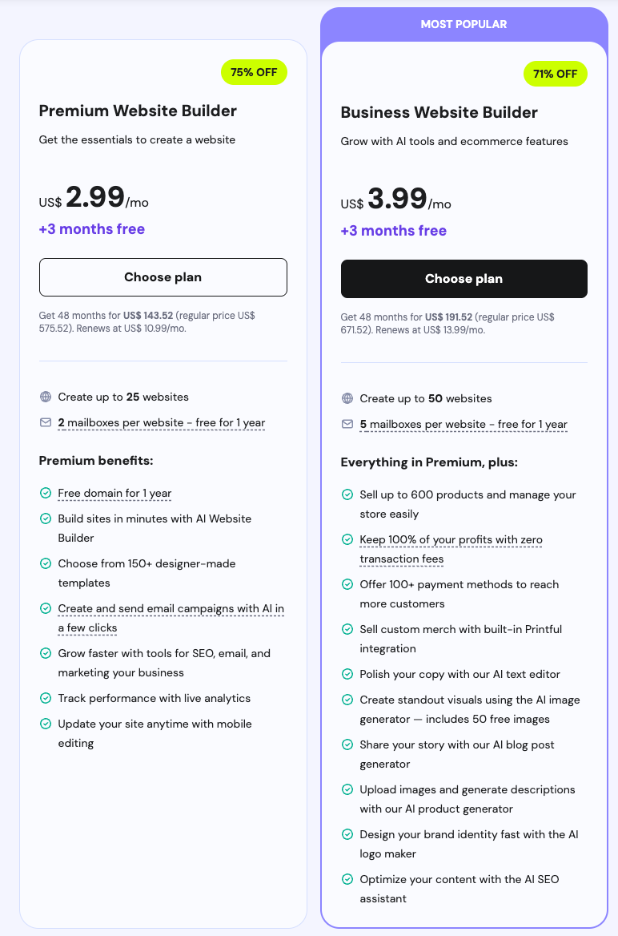The width and height of the screenshot is (618, 936).
Task: Choose the Premium Website Builder plan
Action: (x=163, y=277)
